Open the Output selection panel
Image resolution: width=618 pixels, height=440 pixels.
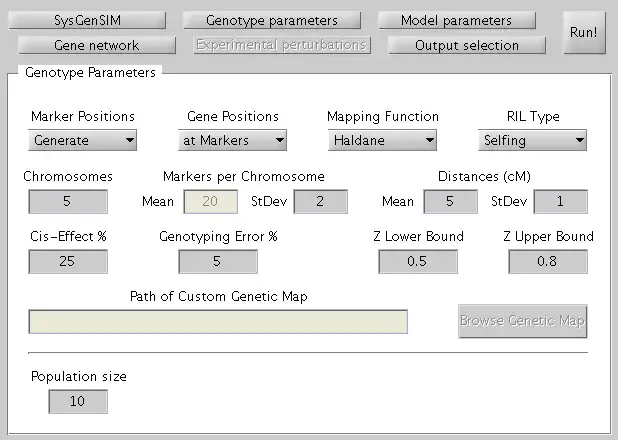(467, 45)
